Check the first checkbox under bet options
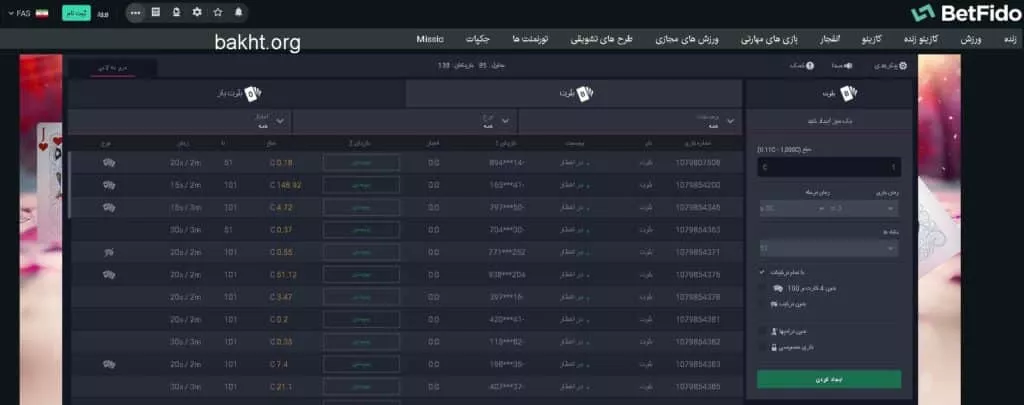This screenshot has height=405, width=1024. (x=763, y=272)
